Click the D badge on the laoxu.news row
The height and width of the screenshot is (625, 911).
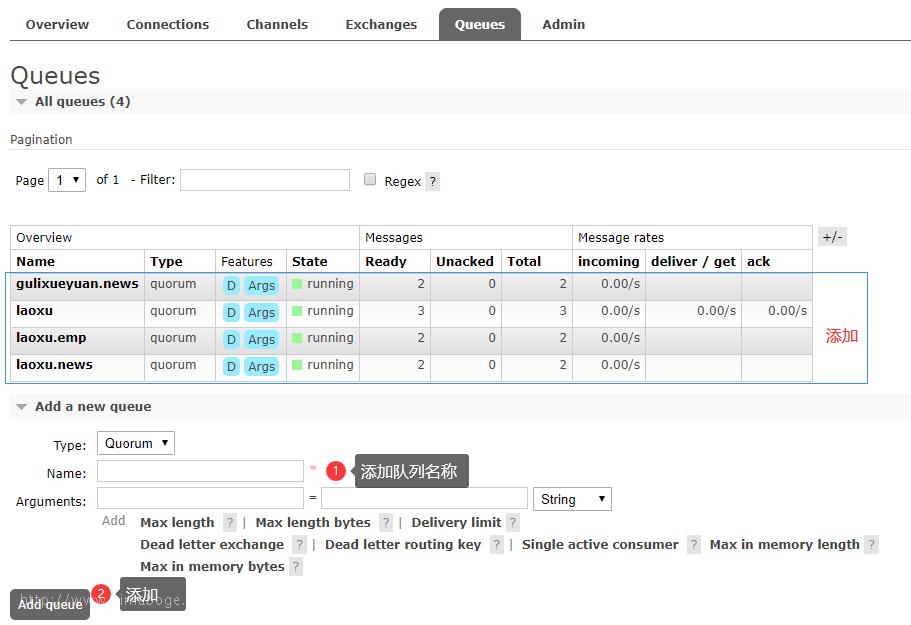(x=231, y=367)
